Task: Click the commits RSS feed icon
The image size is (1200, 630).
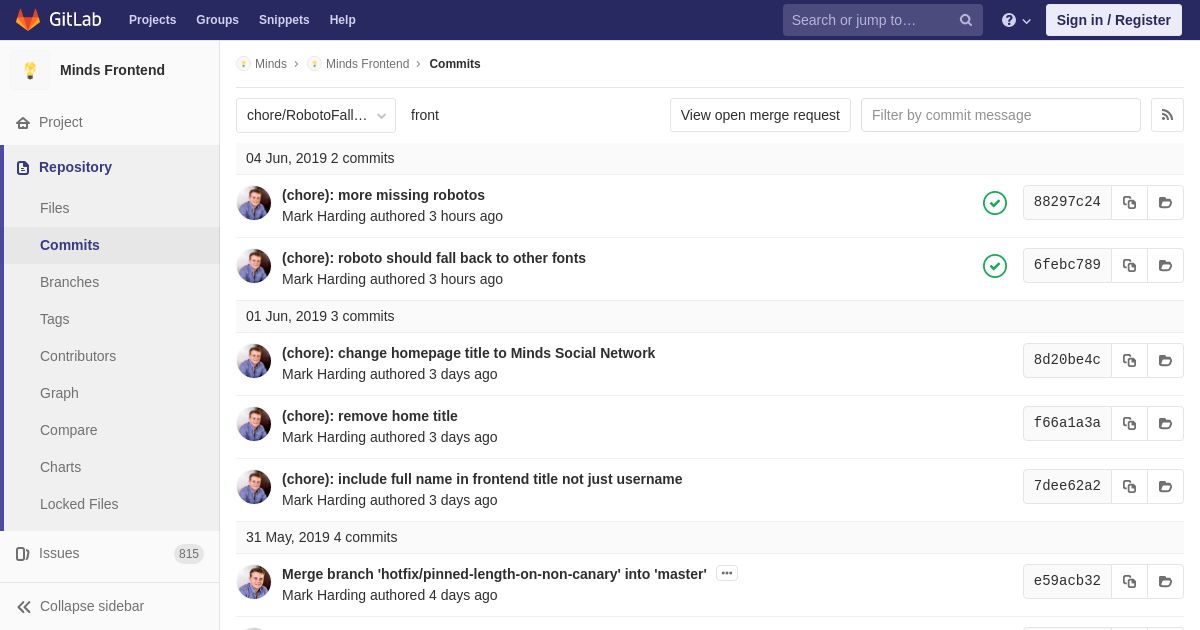Action: [x=1167, y=115]
